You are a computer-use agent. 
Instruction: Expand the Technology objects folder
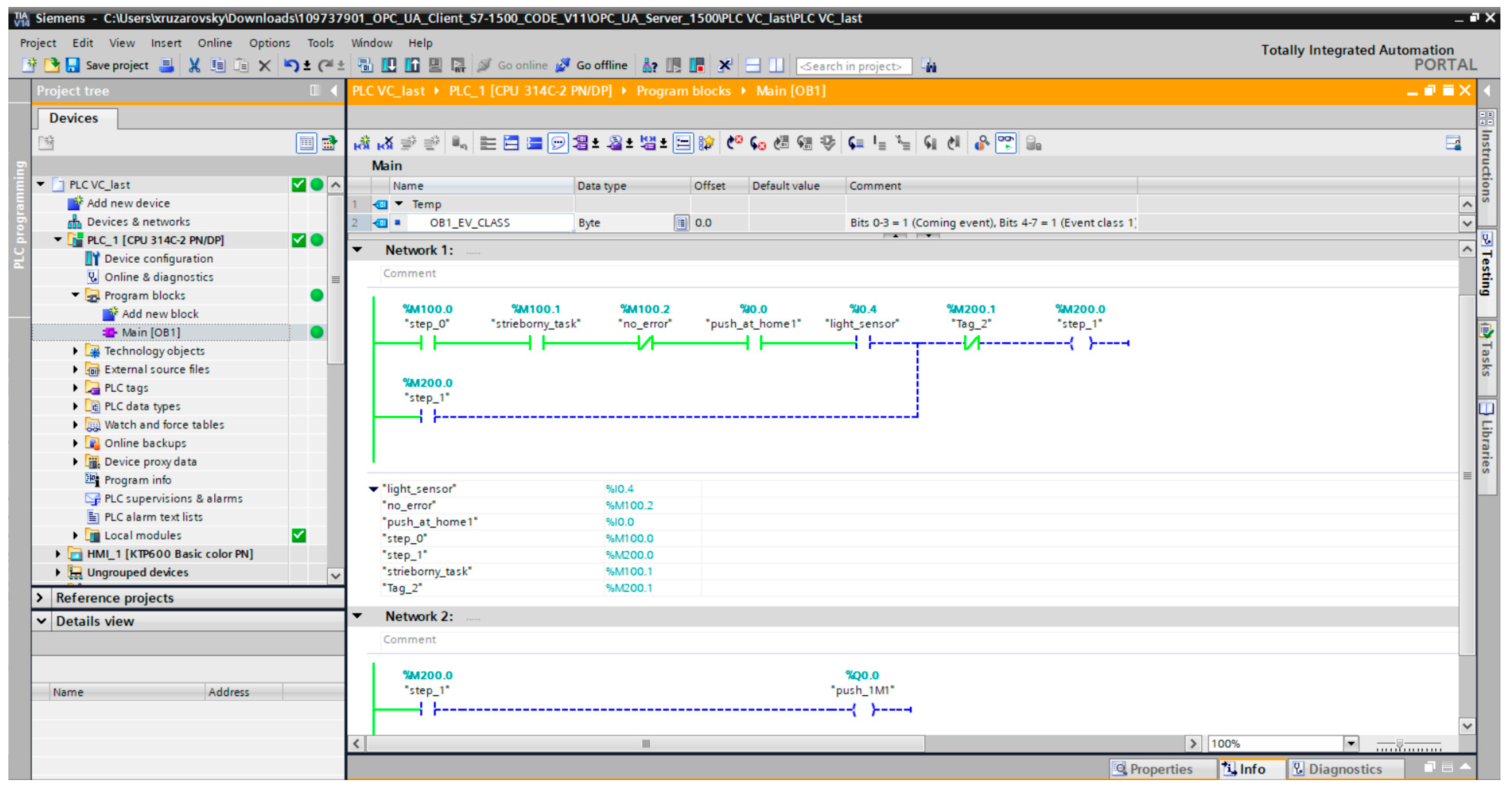point(75,351)
